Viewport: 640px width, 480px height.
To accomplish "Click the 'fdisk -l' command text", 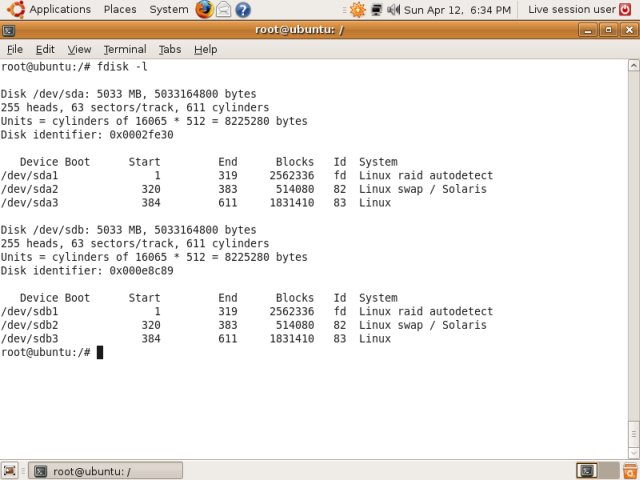I will click(122, 67).
